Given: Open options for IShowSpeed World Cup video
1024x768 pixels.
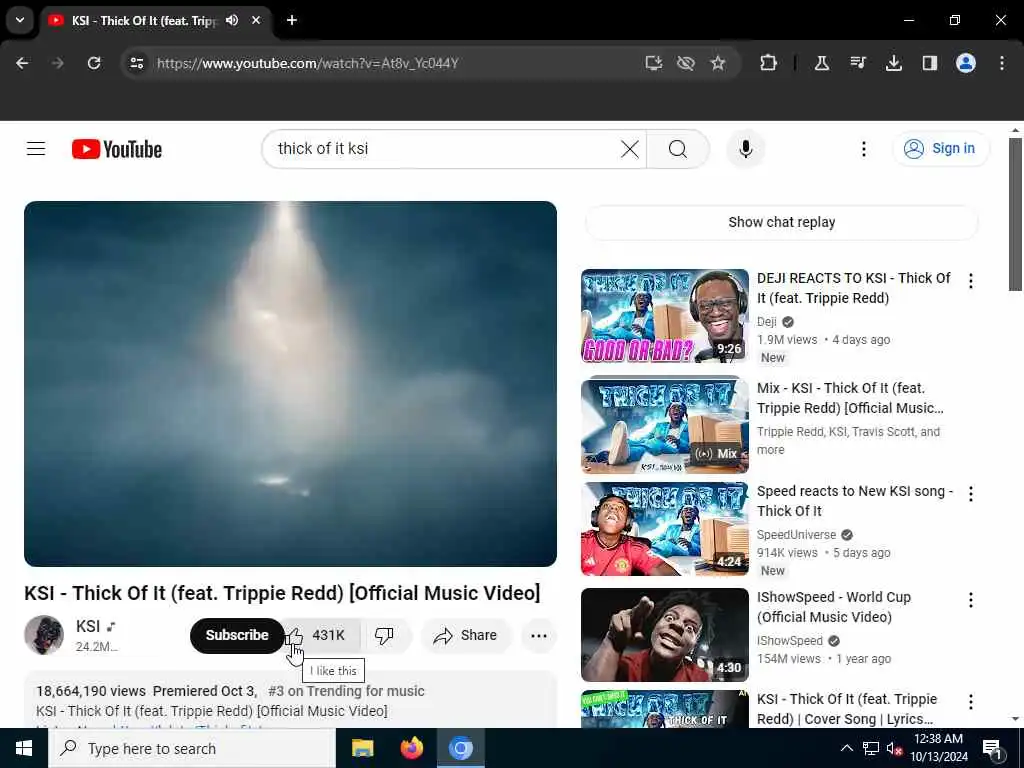Looking at the screenshot, I should coord(970,600).
